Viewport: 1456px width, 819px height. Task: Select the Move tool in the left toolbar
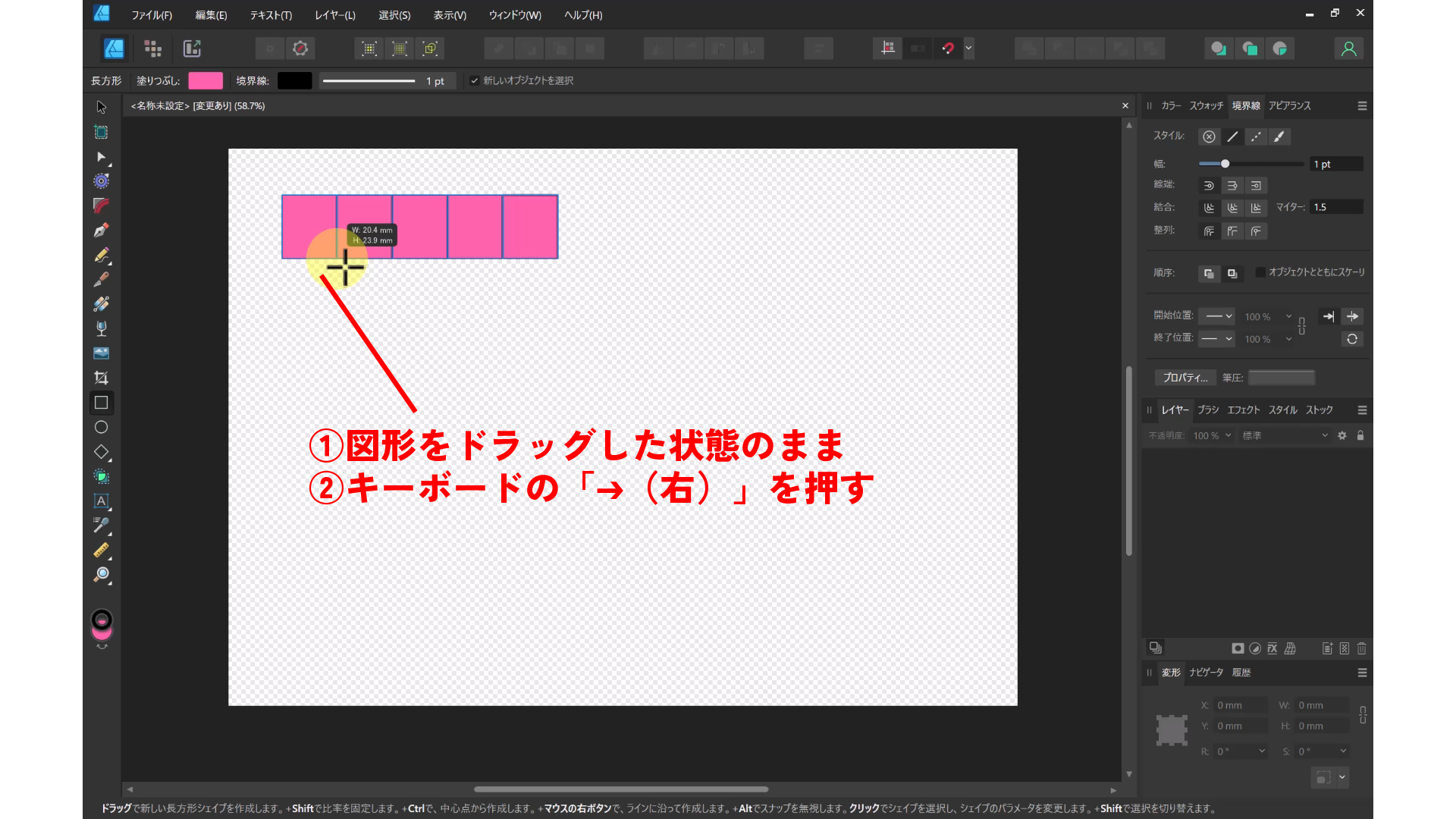[101, 107]
